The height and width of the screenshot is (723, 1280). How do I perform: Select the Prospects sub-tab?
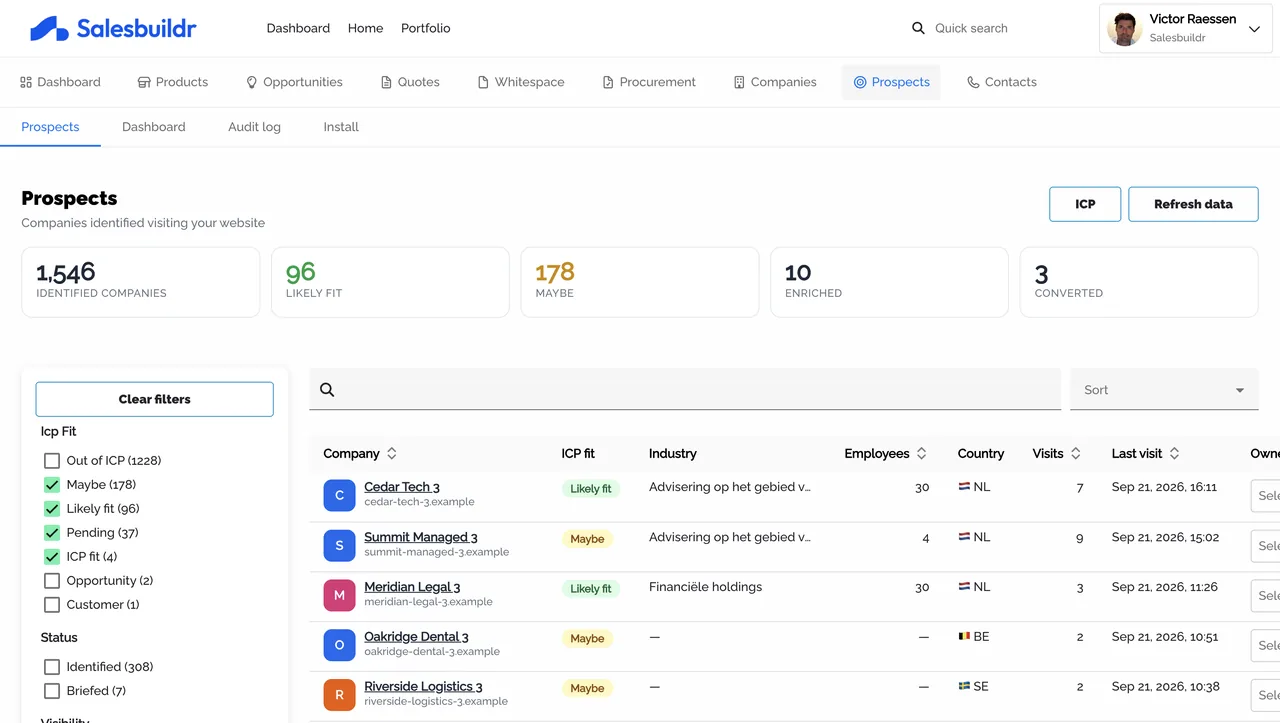(50, 127)
